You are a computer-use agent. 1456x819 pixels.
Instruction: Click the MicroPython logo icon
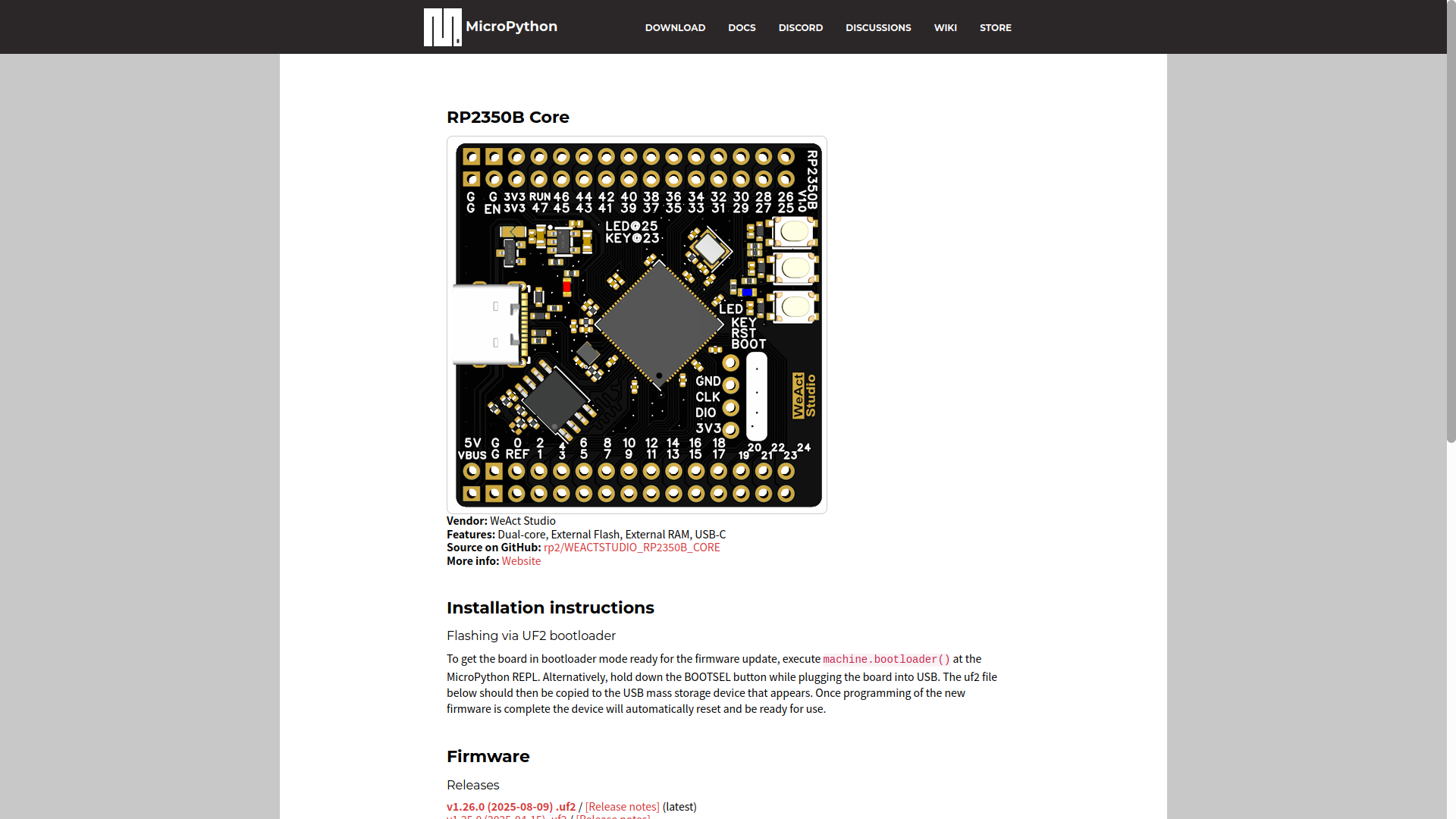click(x=442, y=27)
